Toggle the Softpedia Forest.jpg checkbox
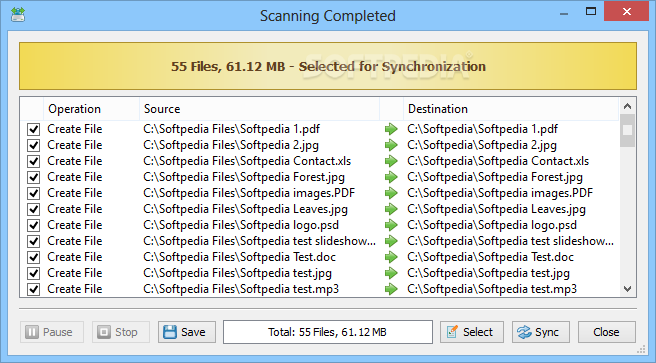 pyautogui.click(x=33, y=177)
